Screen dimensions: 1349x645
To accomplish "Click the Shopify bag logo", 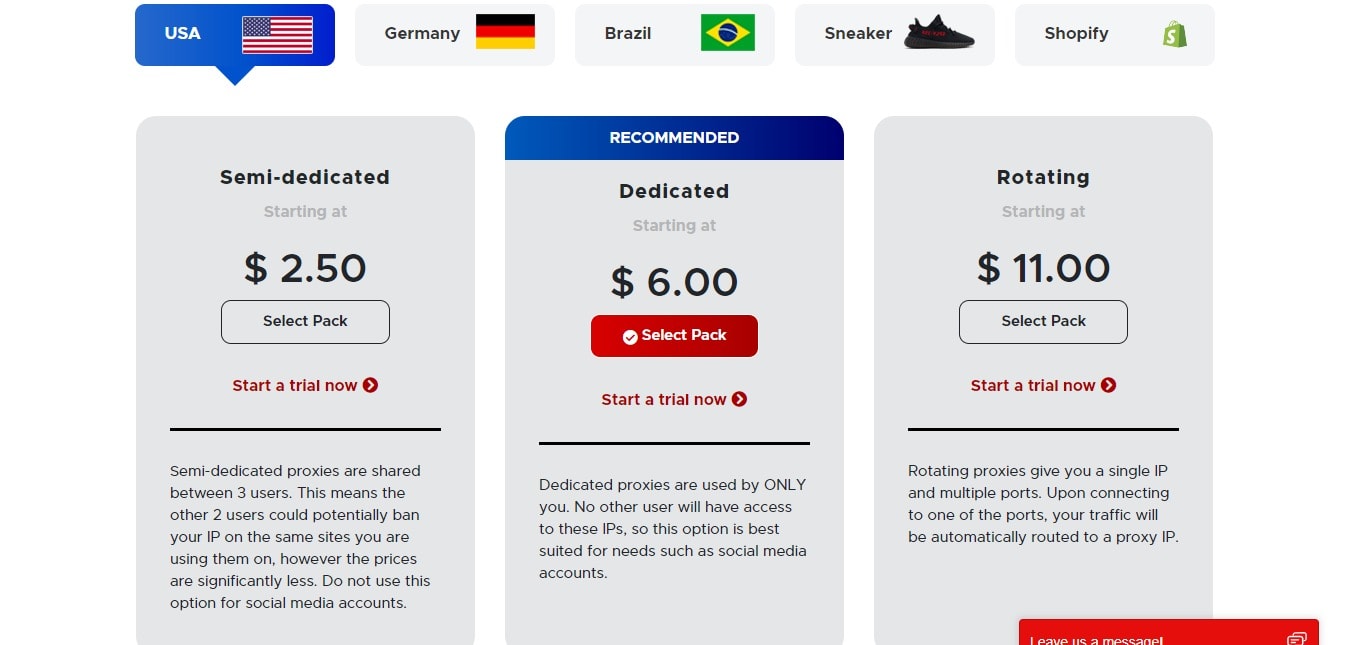I will tap(1175, 34).
